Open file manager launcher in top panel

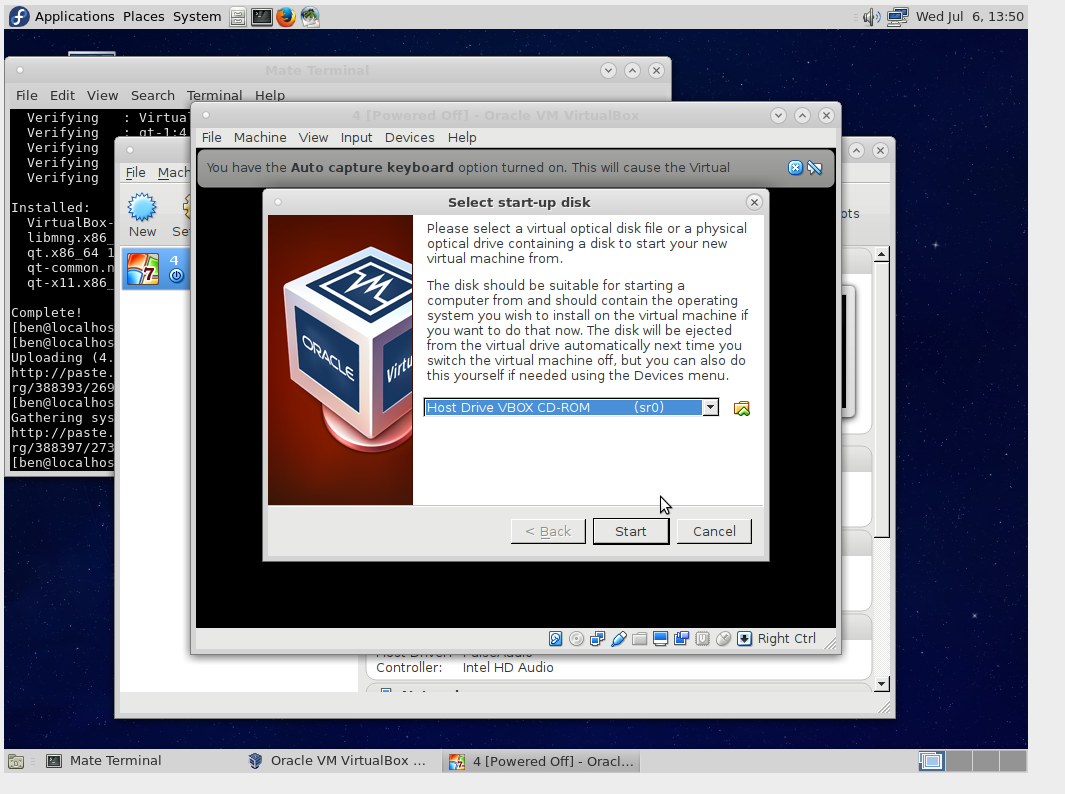tap(238, 16)
